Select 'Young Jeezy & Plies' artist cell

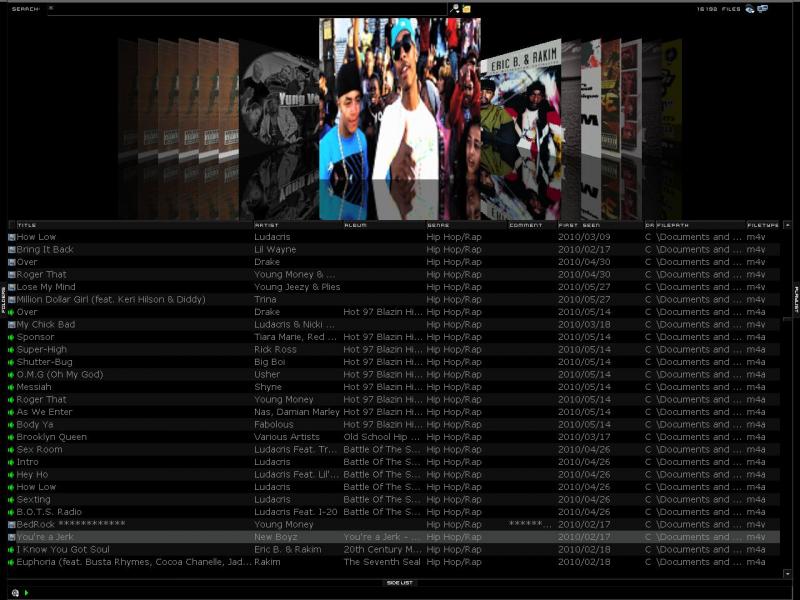coord(297,287)
